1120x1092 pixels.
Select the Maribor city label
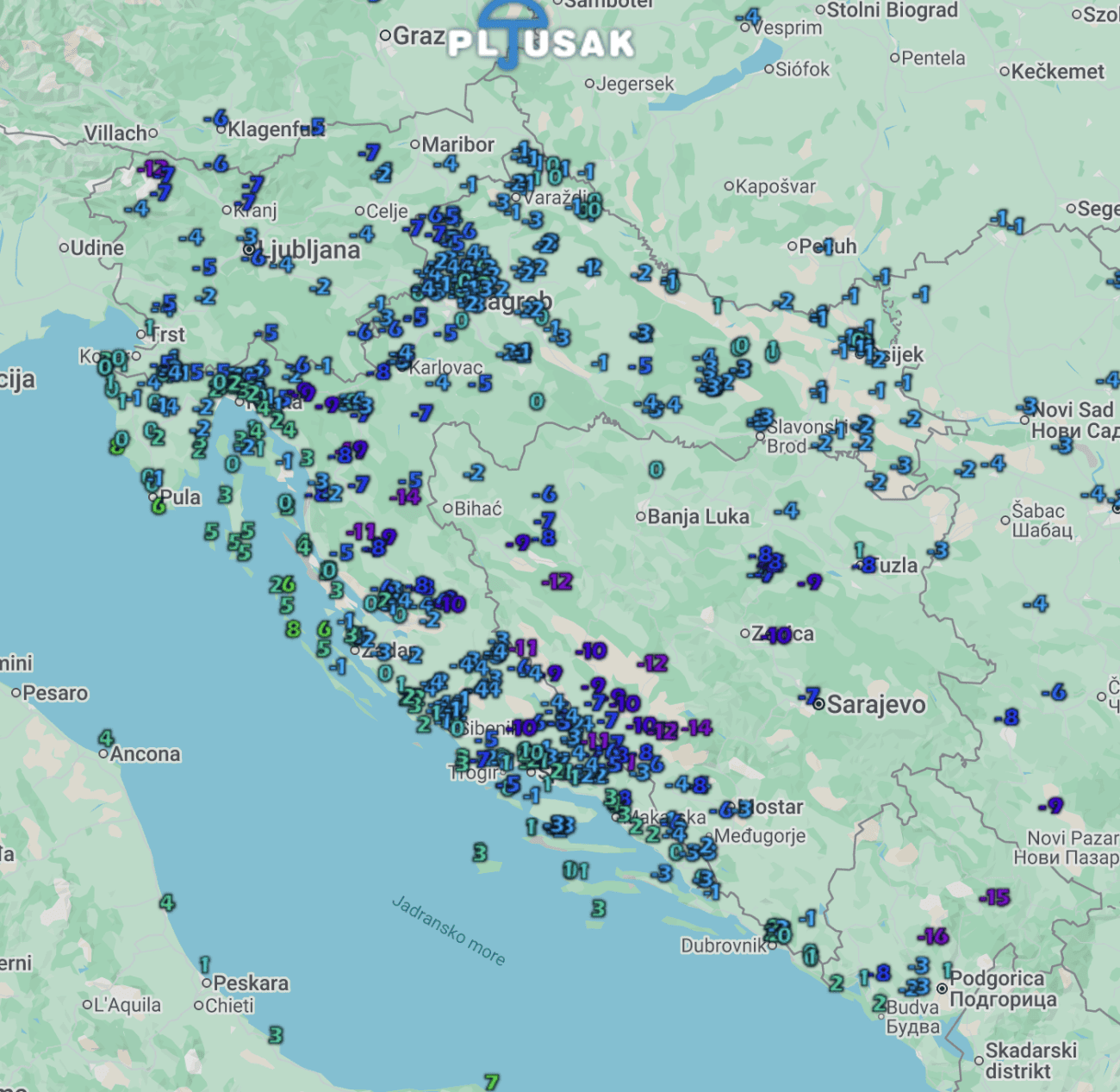click(x=457, y=145)
